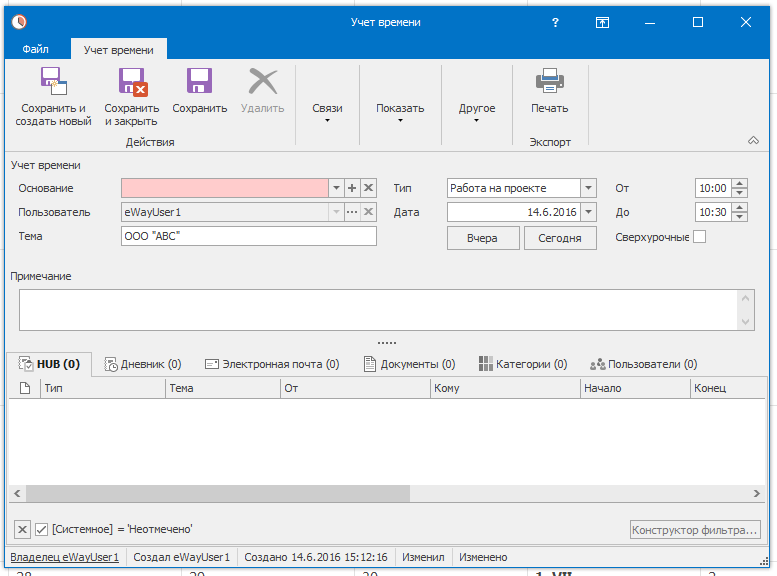Click ribbon display options icon in title bar
The image size is (777, 576).
tap(602, 22)
